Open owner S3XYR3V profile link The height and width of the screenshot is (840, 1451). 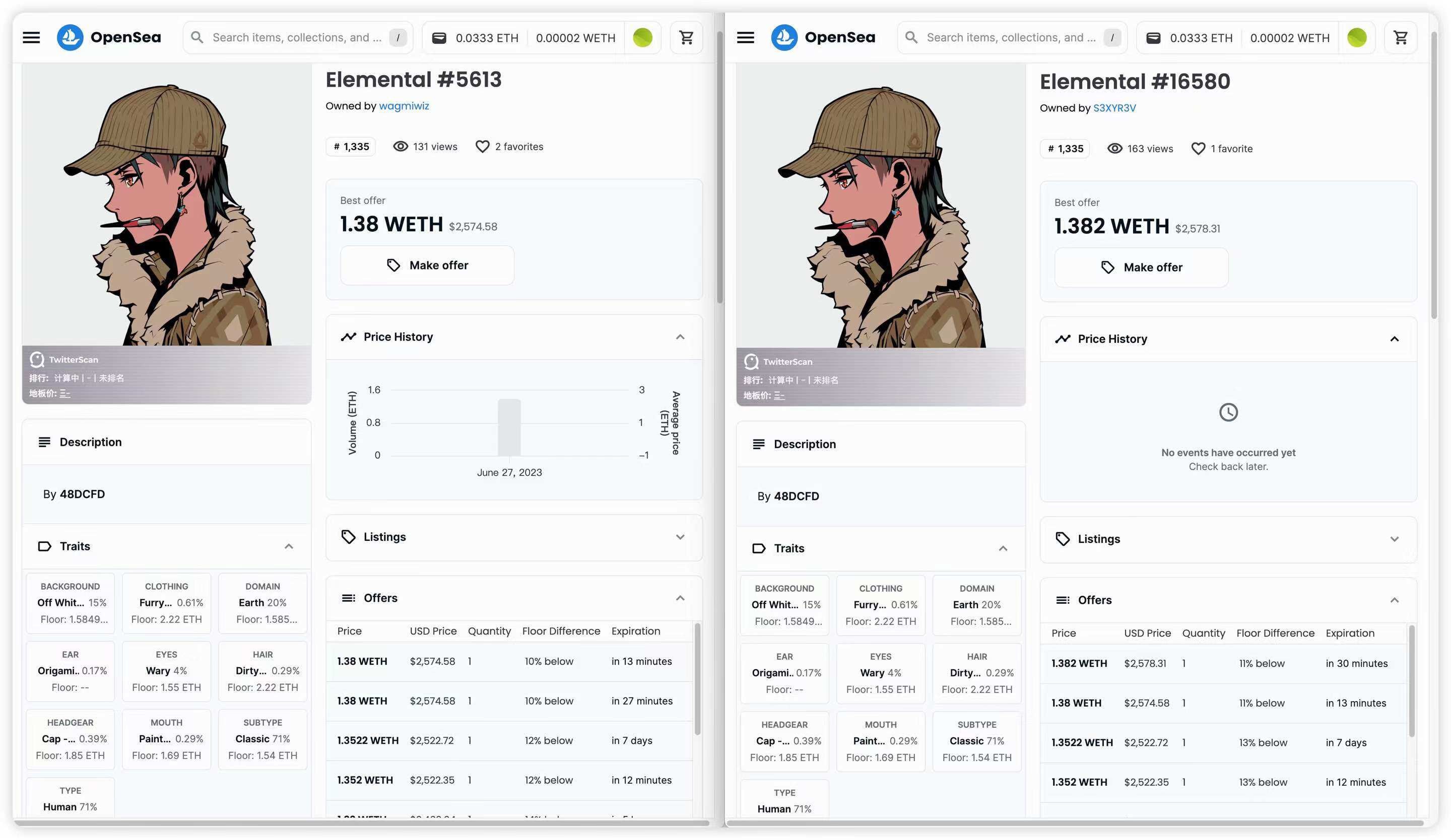1114,108
